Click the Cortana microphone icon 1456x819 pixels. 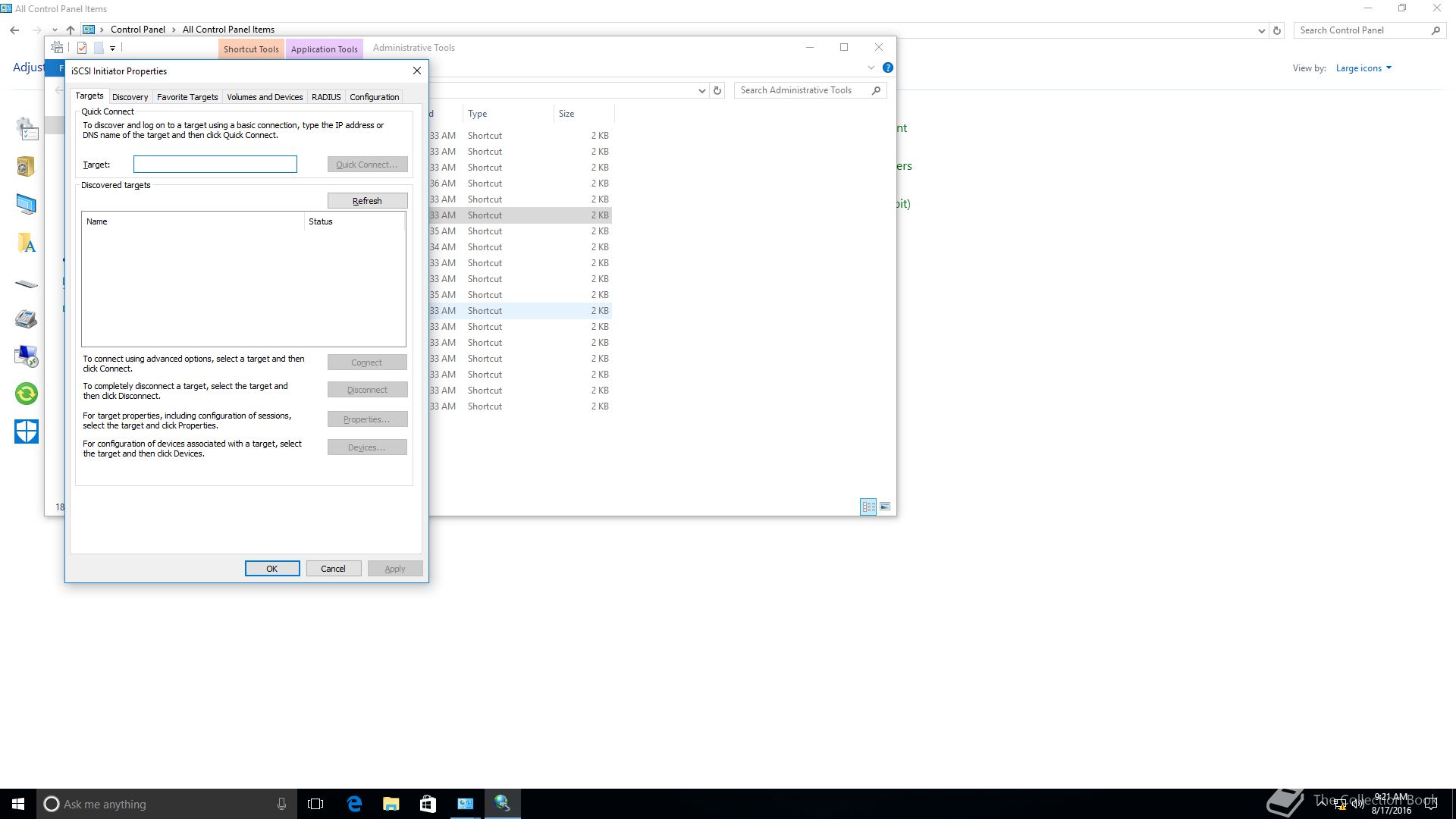(281, 804)
